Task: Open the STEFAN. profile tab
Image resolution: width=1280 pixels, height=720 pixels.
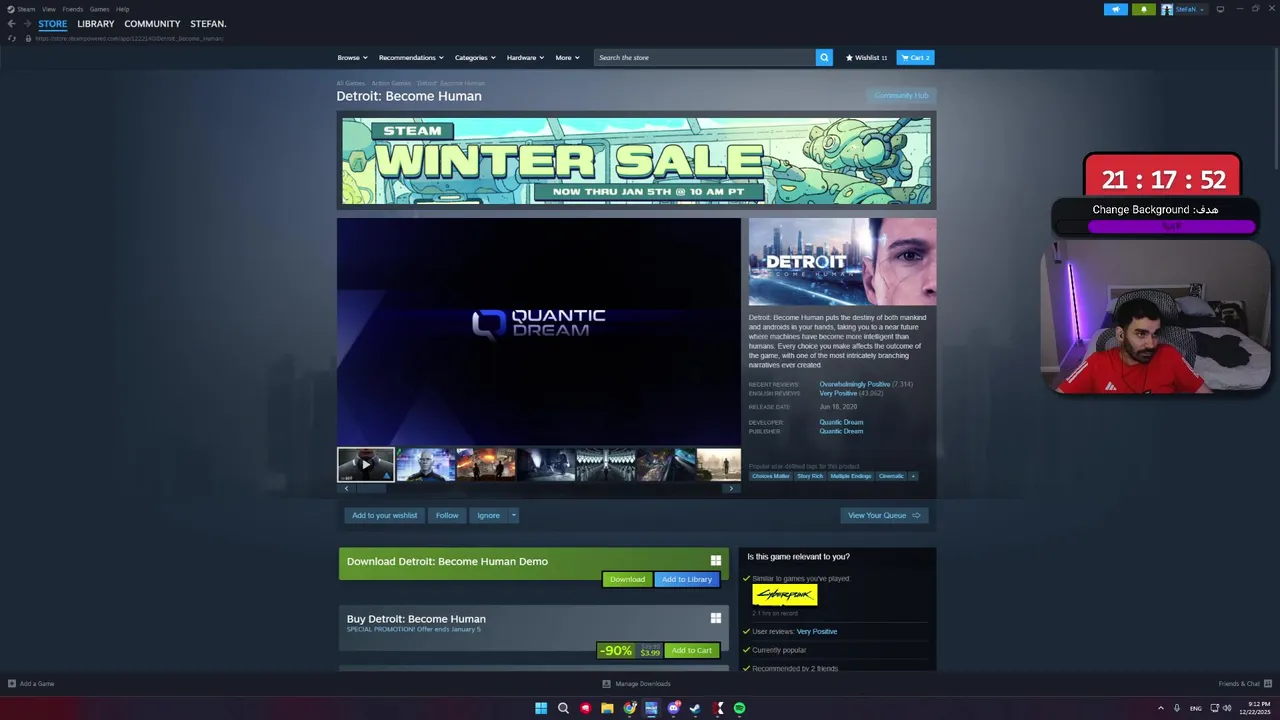Action: [208, 23]
